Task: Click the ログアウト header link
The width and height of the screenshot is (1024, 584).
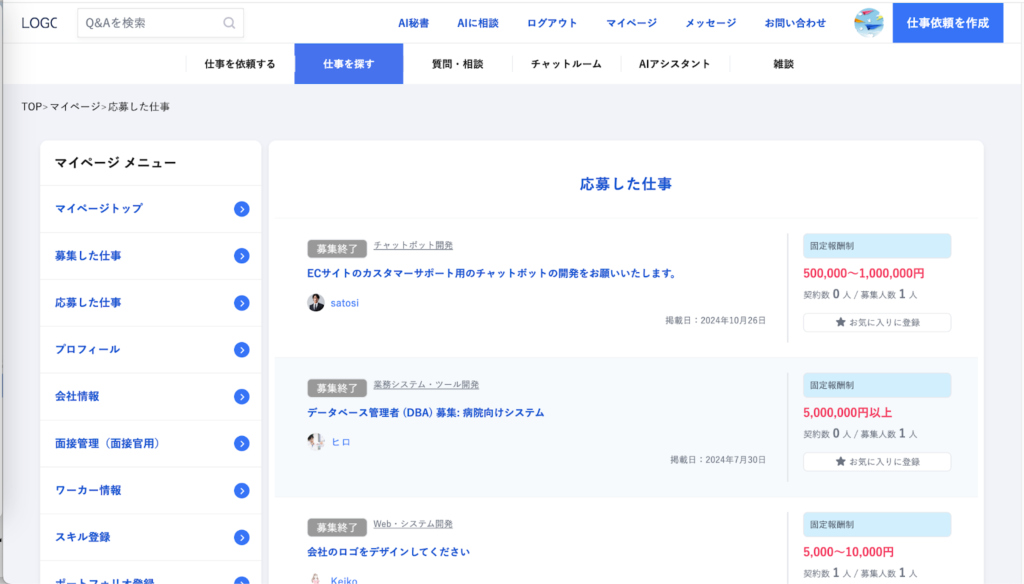Action: [552, 23]
